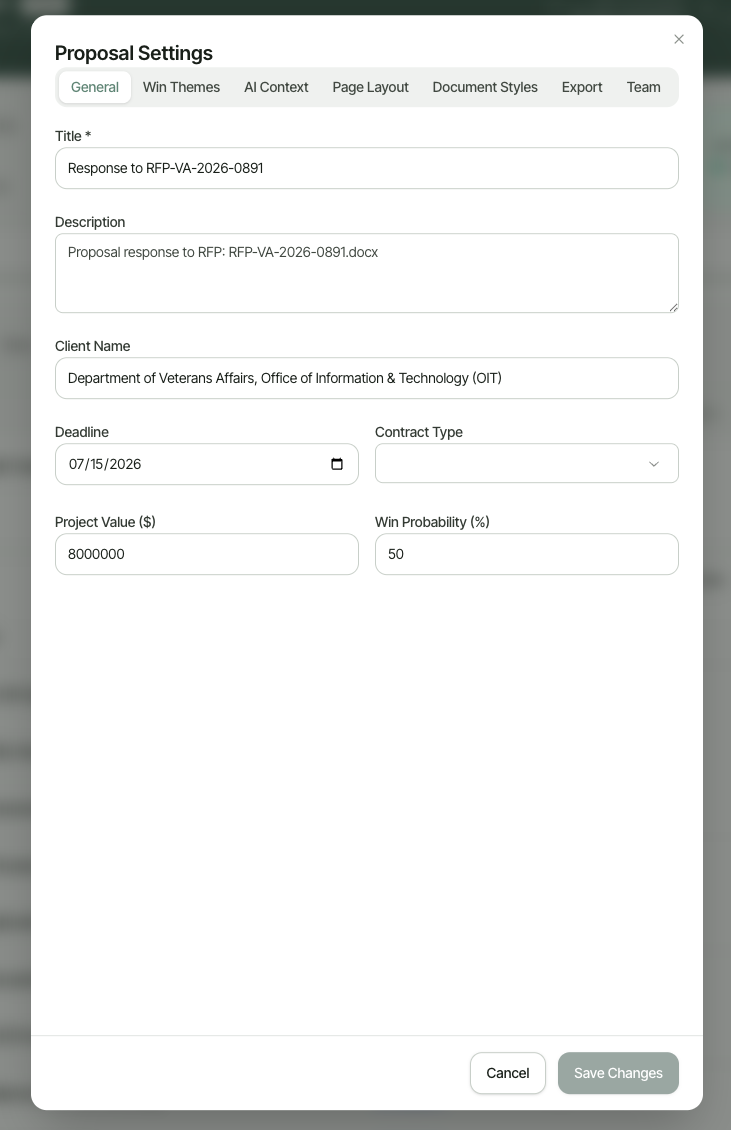Viewport: 731px width, 1130px height.
Task: Click the Title * label
Action: [73, 136]
